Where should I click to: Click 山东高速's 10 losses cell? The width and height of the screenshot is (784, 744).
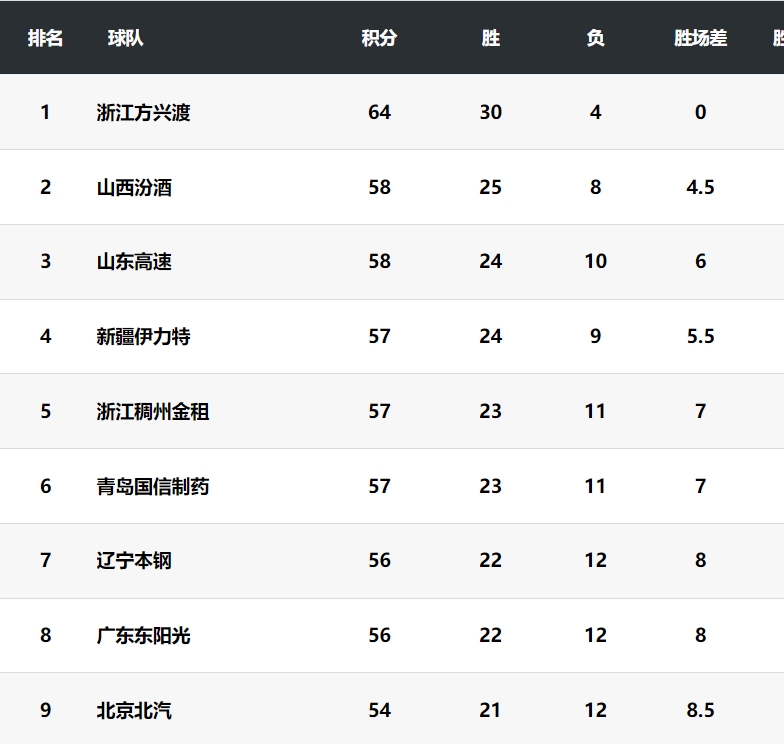(x=595, y=261)
